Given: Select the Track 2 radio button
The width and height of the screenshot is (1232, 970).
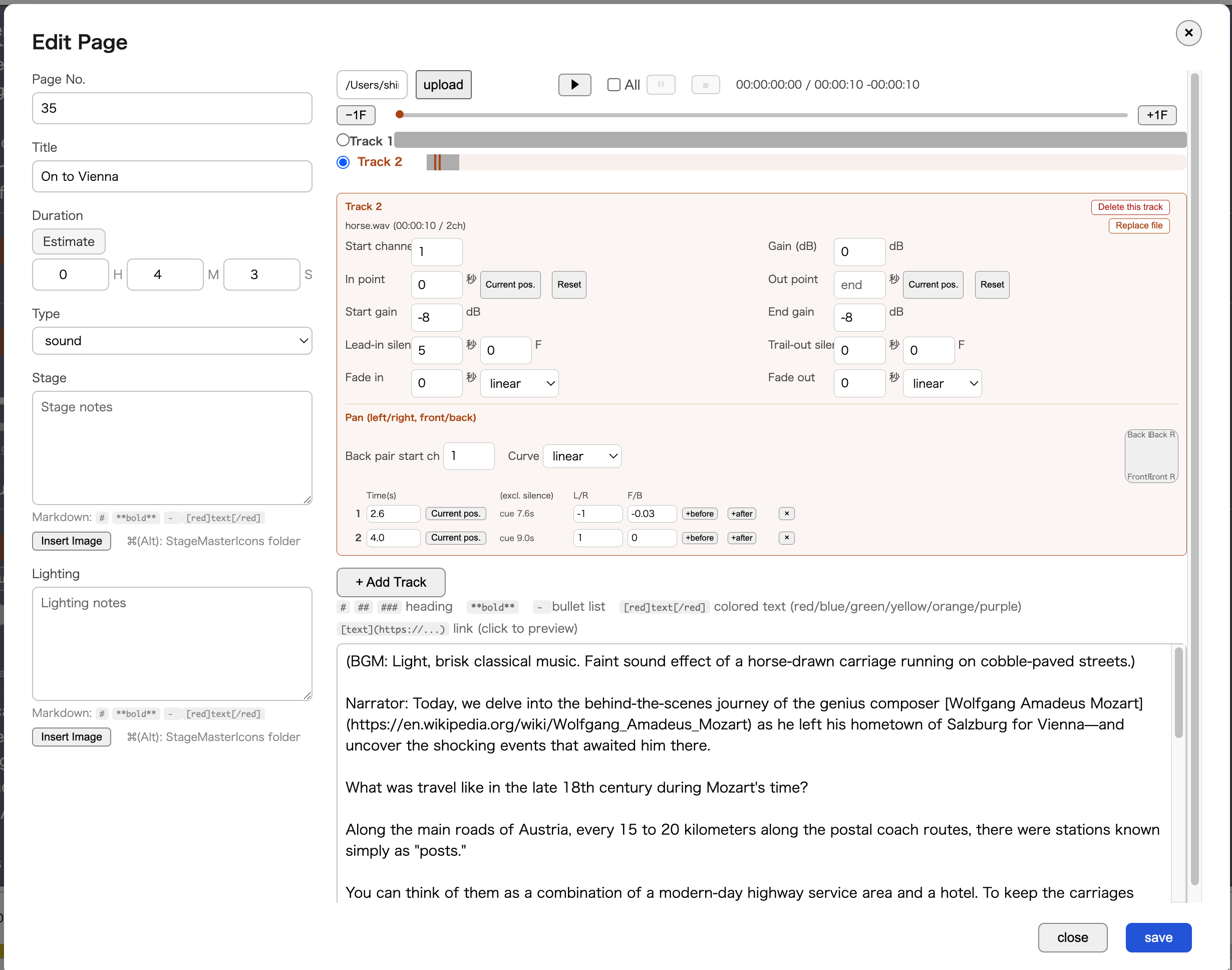Looking at the screenshot, I should click(343, 162).
